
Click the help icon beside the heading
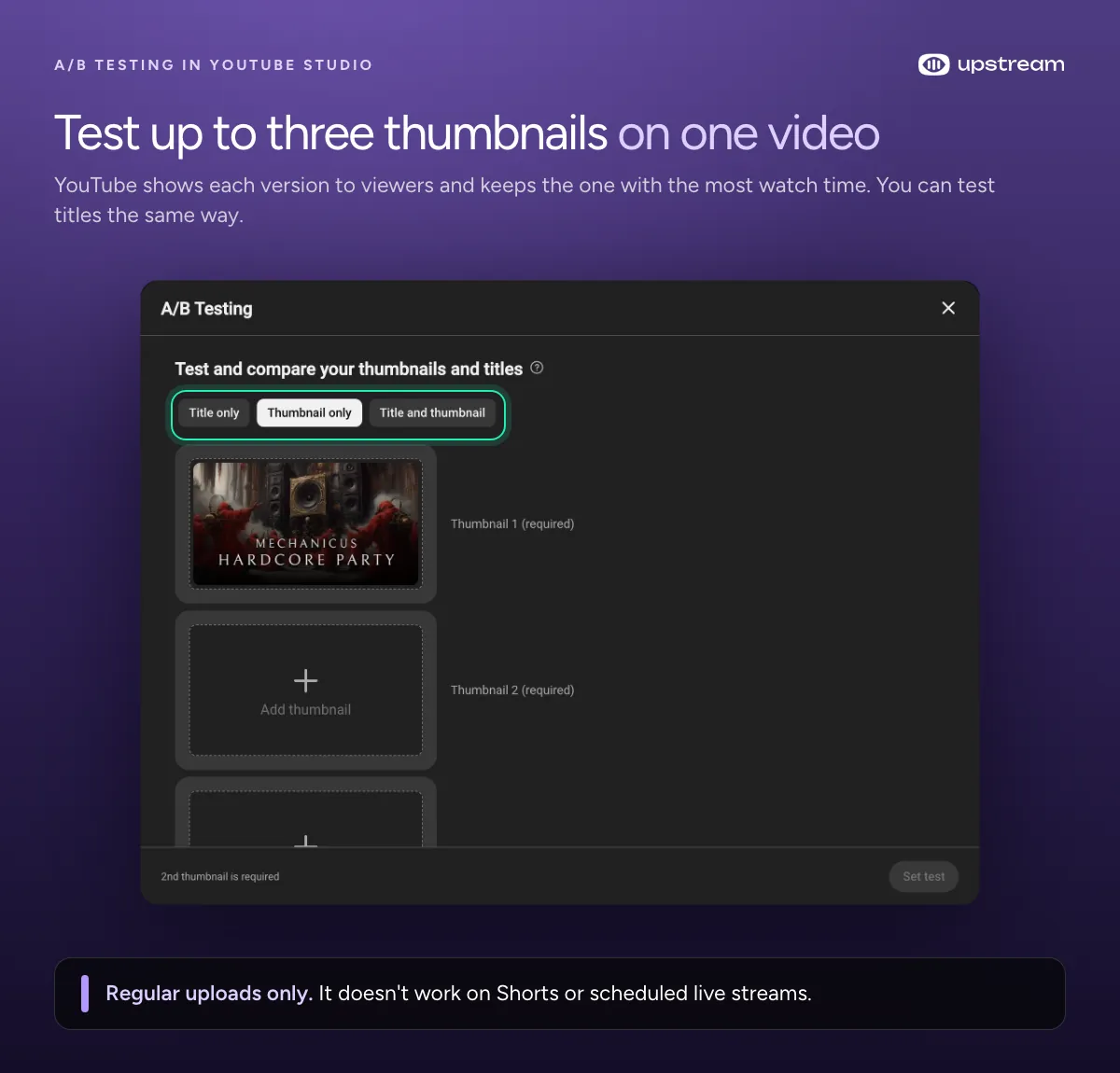click(x=537, y=368)
